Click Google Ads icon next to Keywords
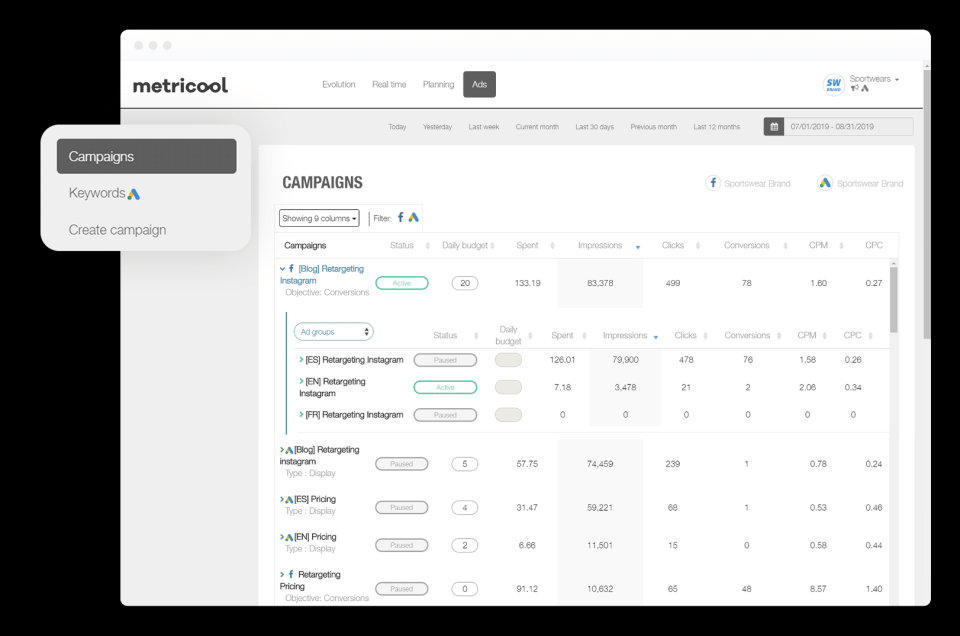The width and height of the screenshot is (960, 636). tap(133, 194)
